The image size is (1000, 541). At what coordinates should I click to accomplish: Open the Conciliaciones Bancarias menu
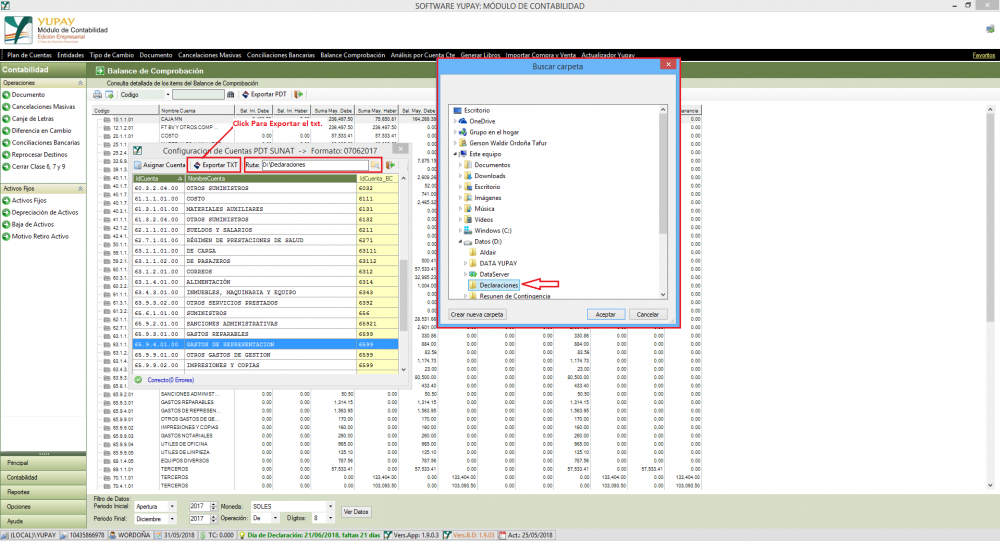tap(281, 56)
